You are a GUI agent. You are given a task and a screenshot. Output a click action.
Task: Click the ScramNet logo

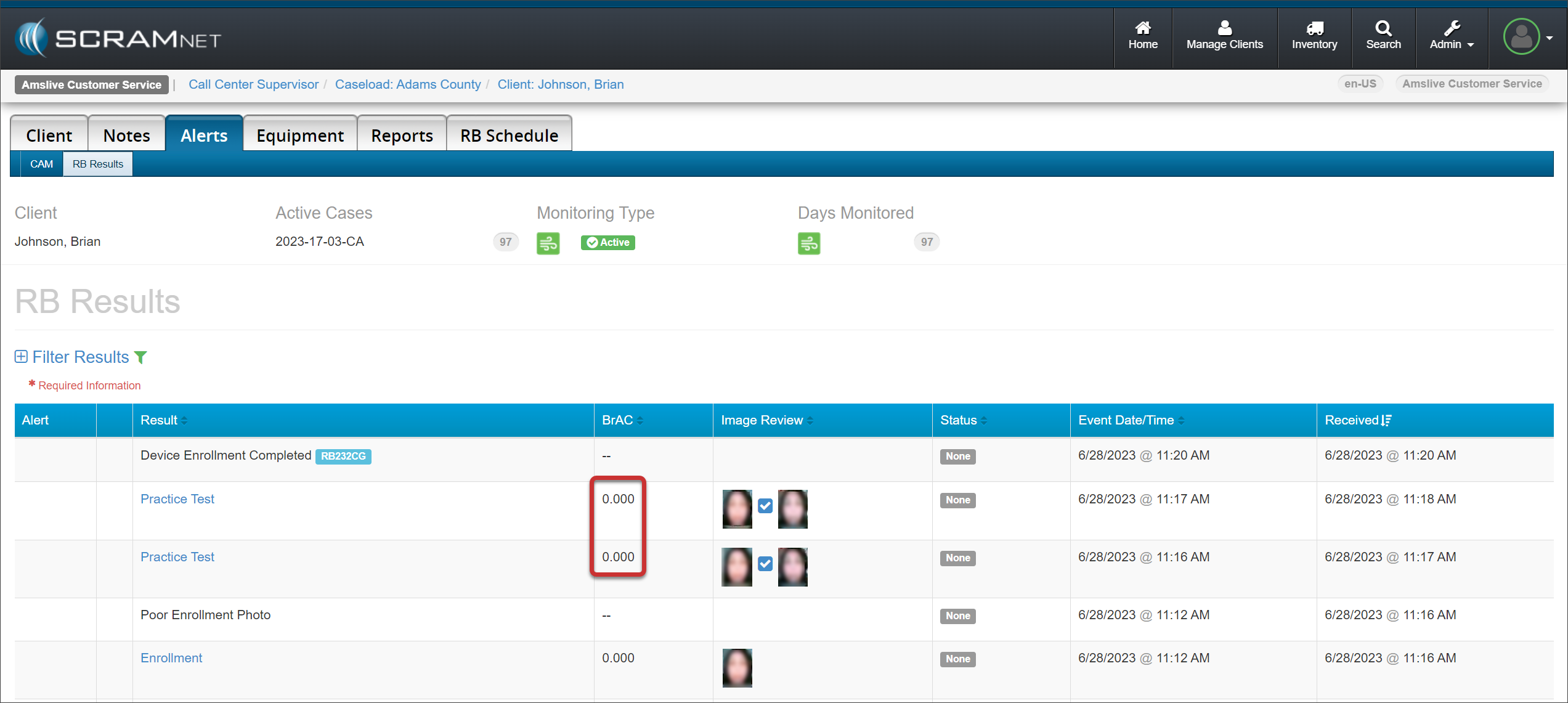point(117,38)
